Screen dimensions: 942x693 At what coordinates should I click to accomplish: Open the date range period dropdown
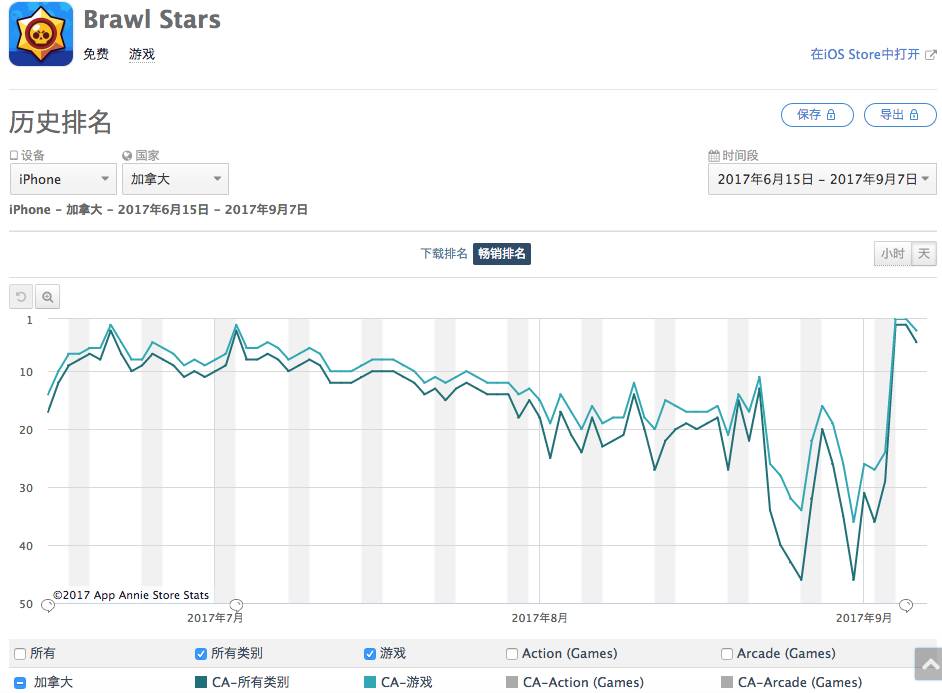822,179
